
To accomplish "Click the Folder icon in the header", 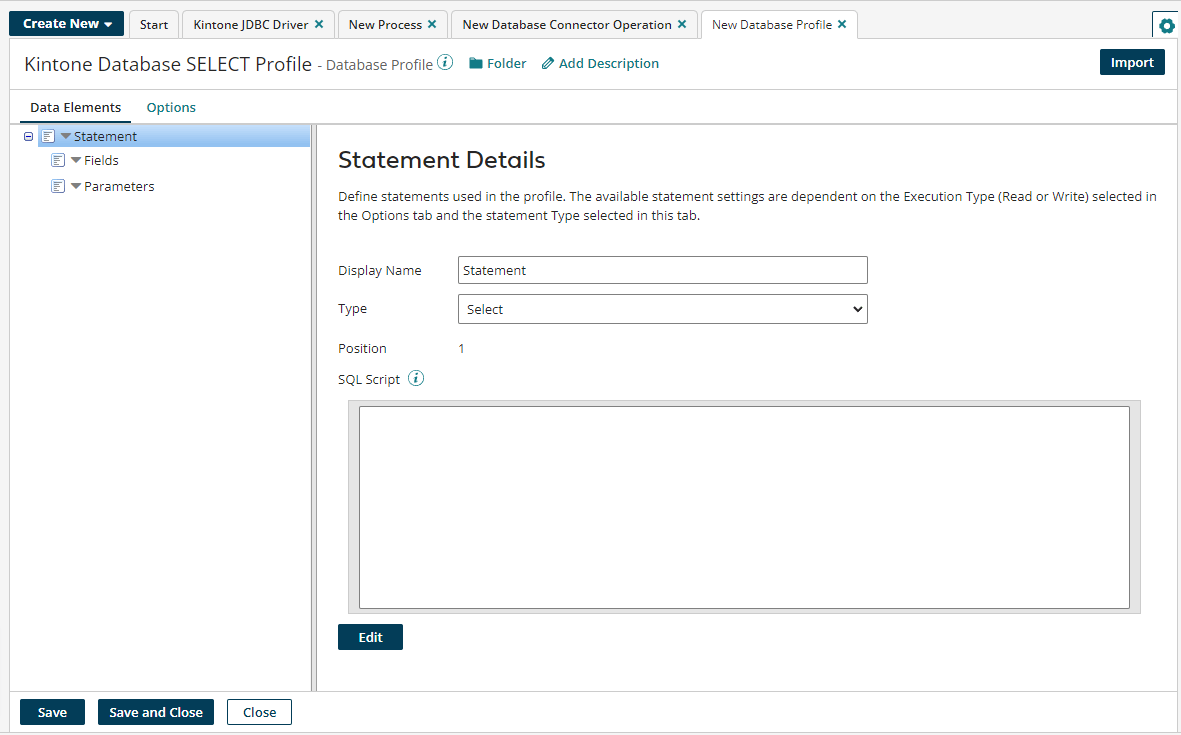I will coord(476,64).
